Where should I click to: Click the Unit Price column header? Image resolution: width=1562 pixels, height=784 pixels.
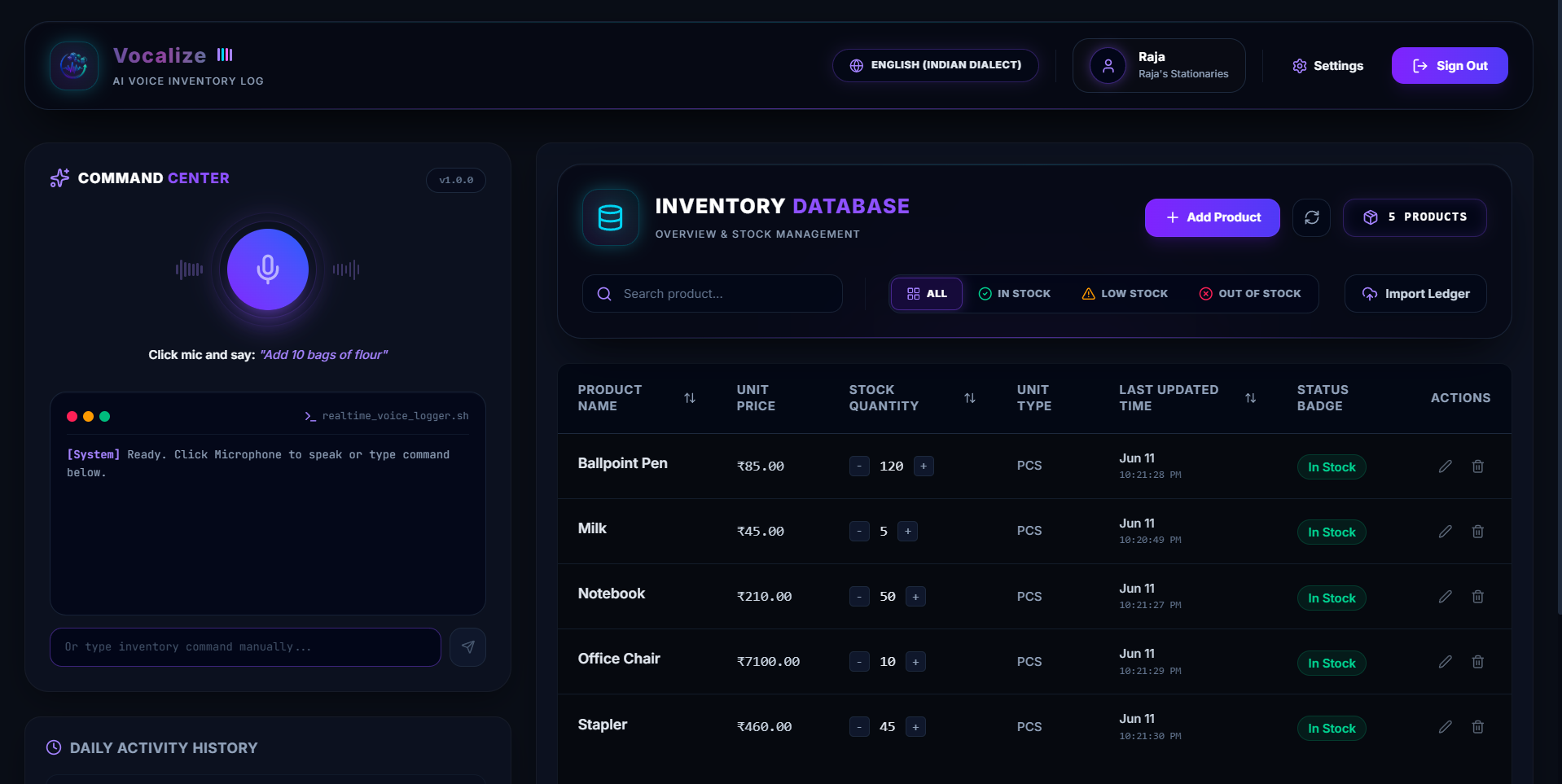tap(756, 398)
